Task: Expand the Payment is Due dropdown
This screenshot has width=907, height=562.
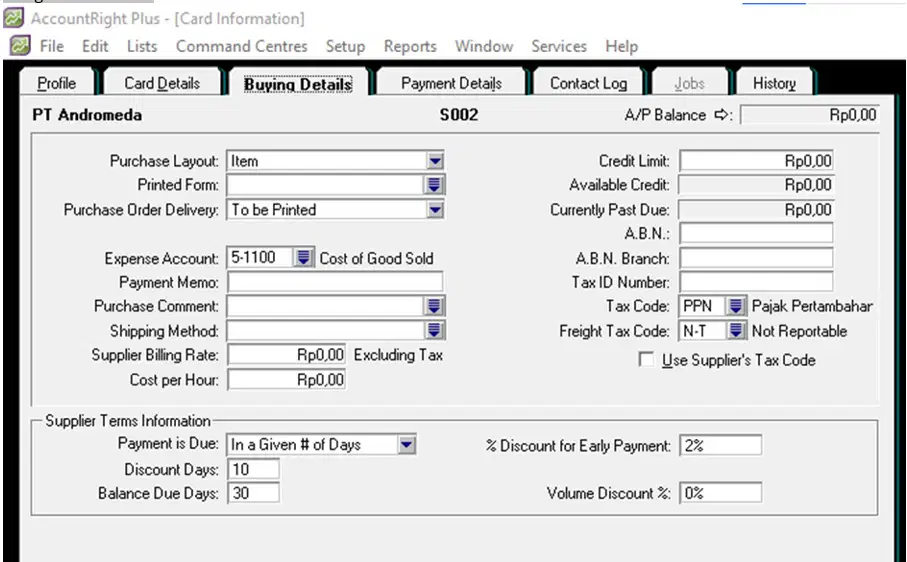Action: pos(407,445)
